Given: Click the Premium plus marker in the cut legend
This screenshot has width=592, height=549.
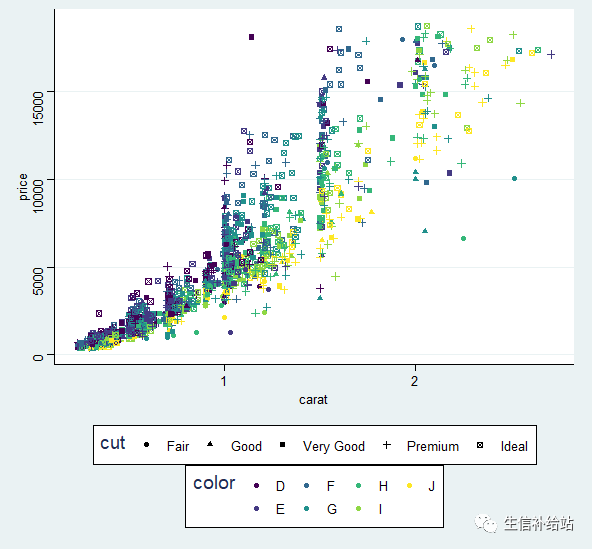Looking at the screenshot, I should pyautogui.click(x=387, y=445).
